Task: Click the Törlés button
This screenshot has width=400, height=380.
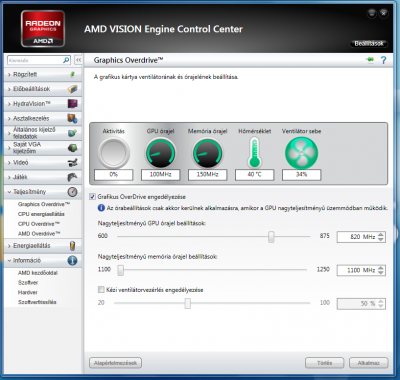Action: pos(324,363)
